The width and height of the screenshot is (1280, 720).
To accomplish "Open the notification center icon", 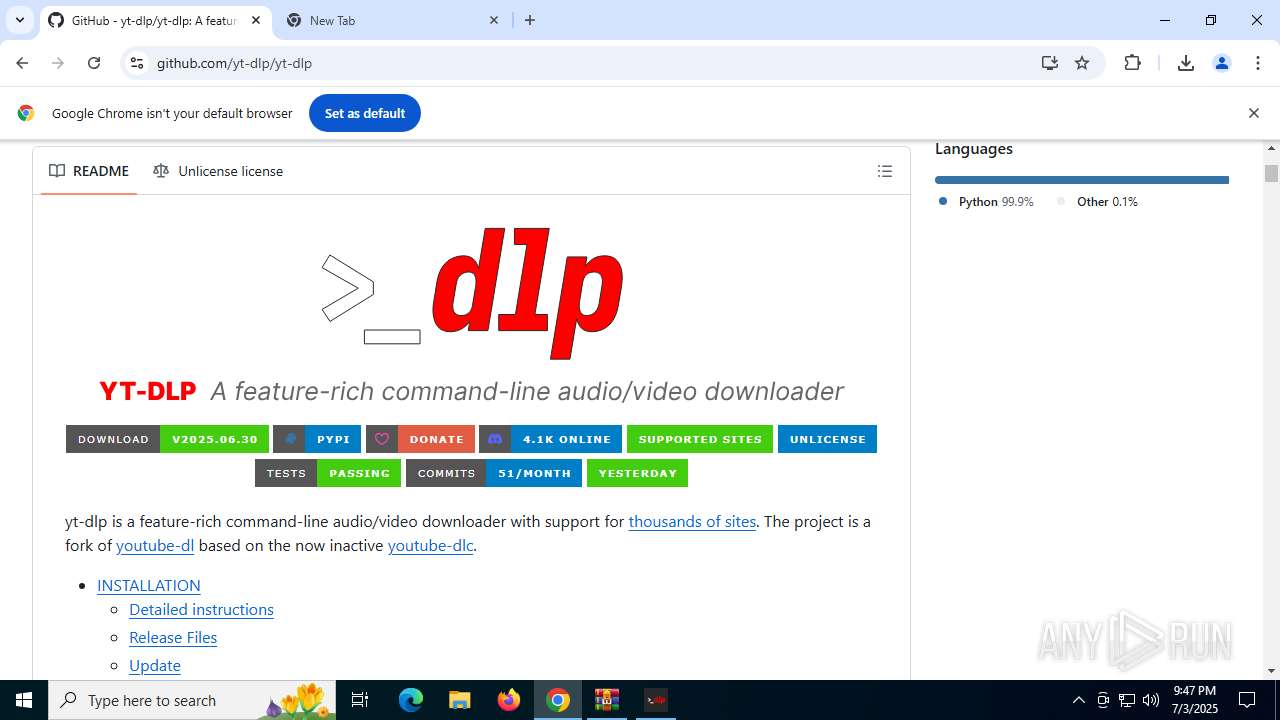I will 1247,700.
